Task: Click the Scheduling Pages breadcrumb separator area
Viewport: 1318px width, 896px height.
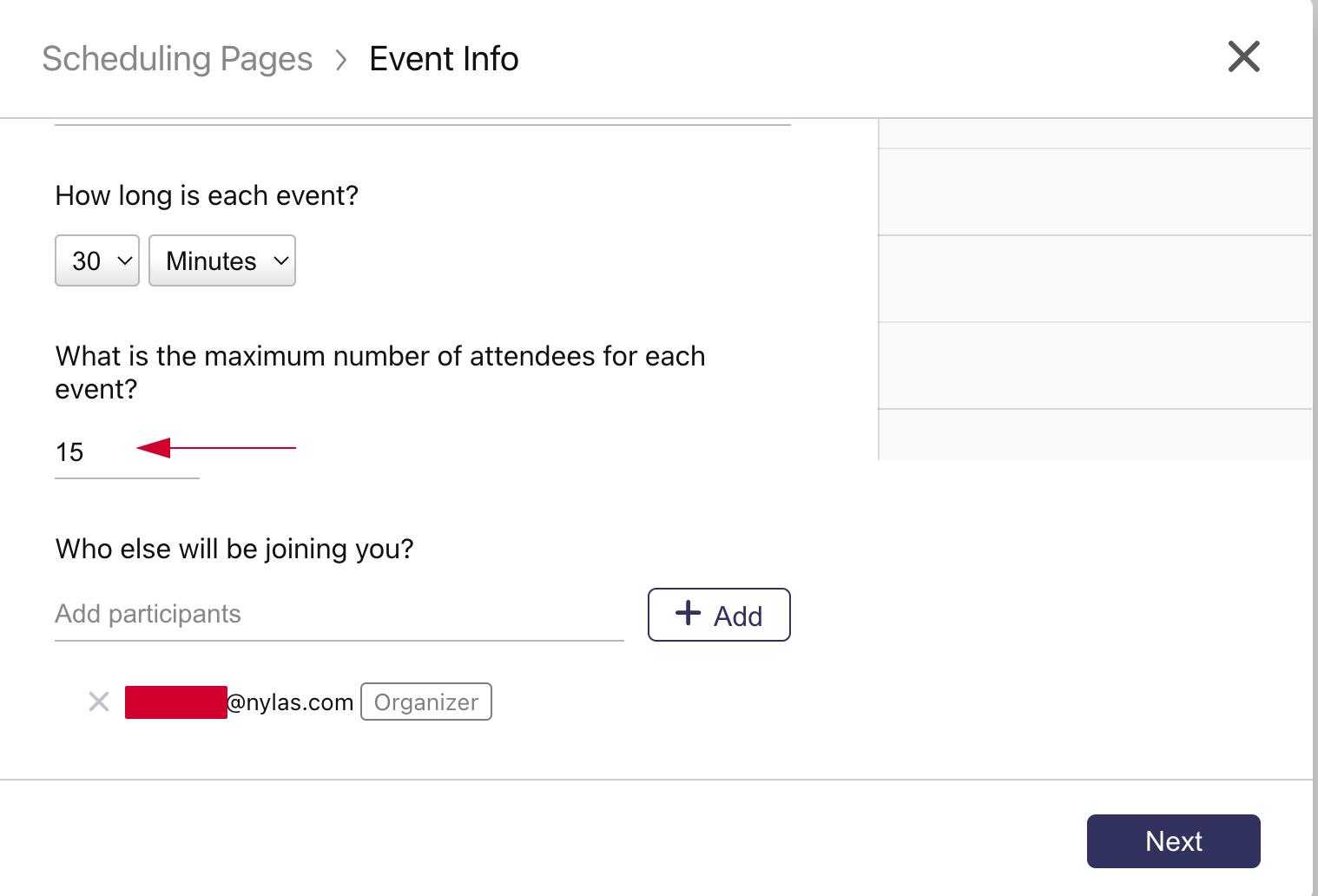Action: click(339, 58)
